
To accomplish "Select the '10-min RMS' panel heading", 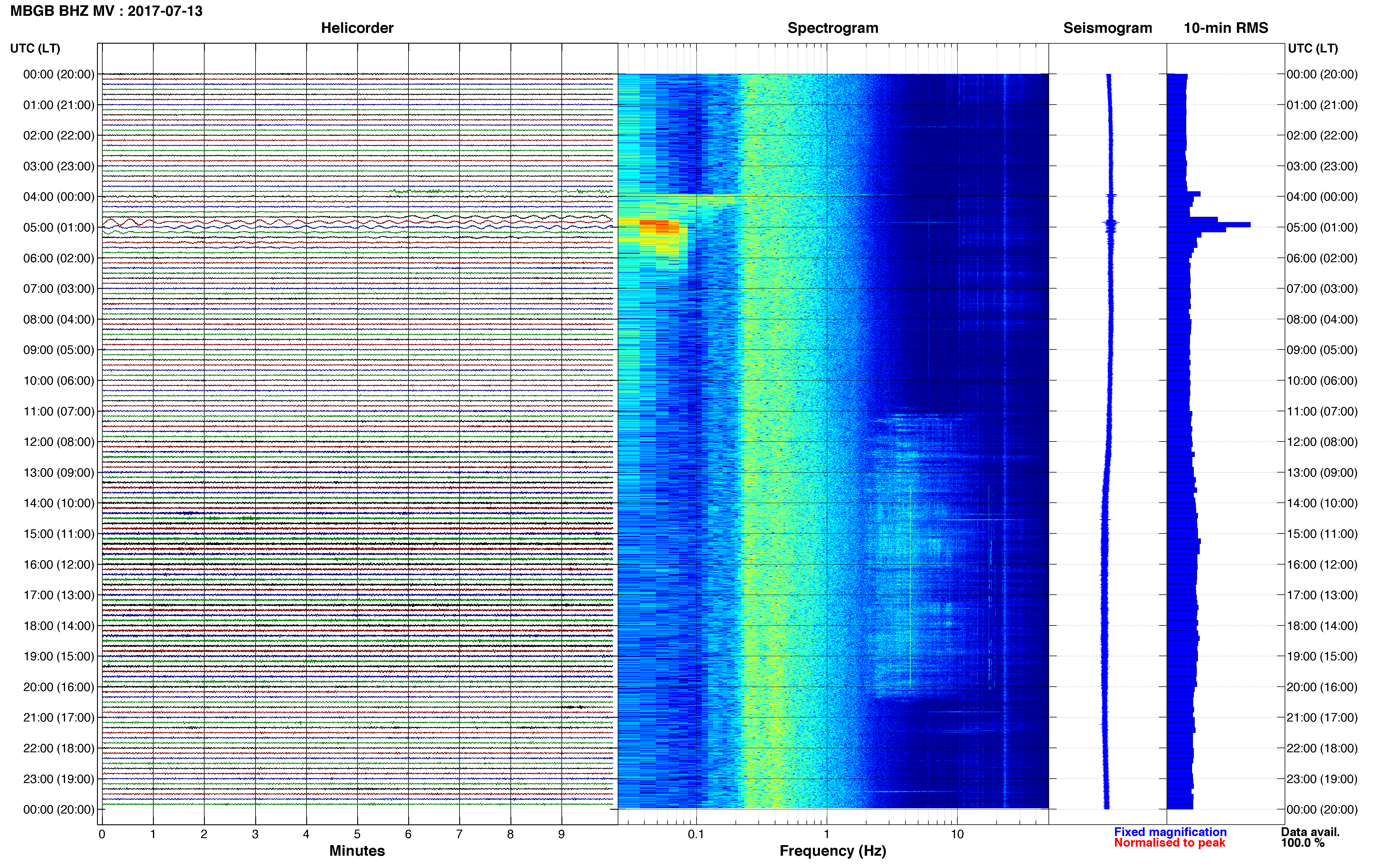I will click(x=1226, y=28).
